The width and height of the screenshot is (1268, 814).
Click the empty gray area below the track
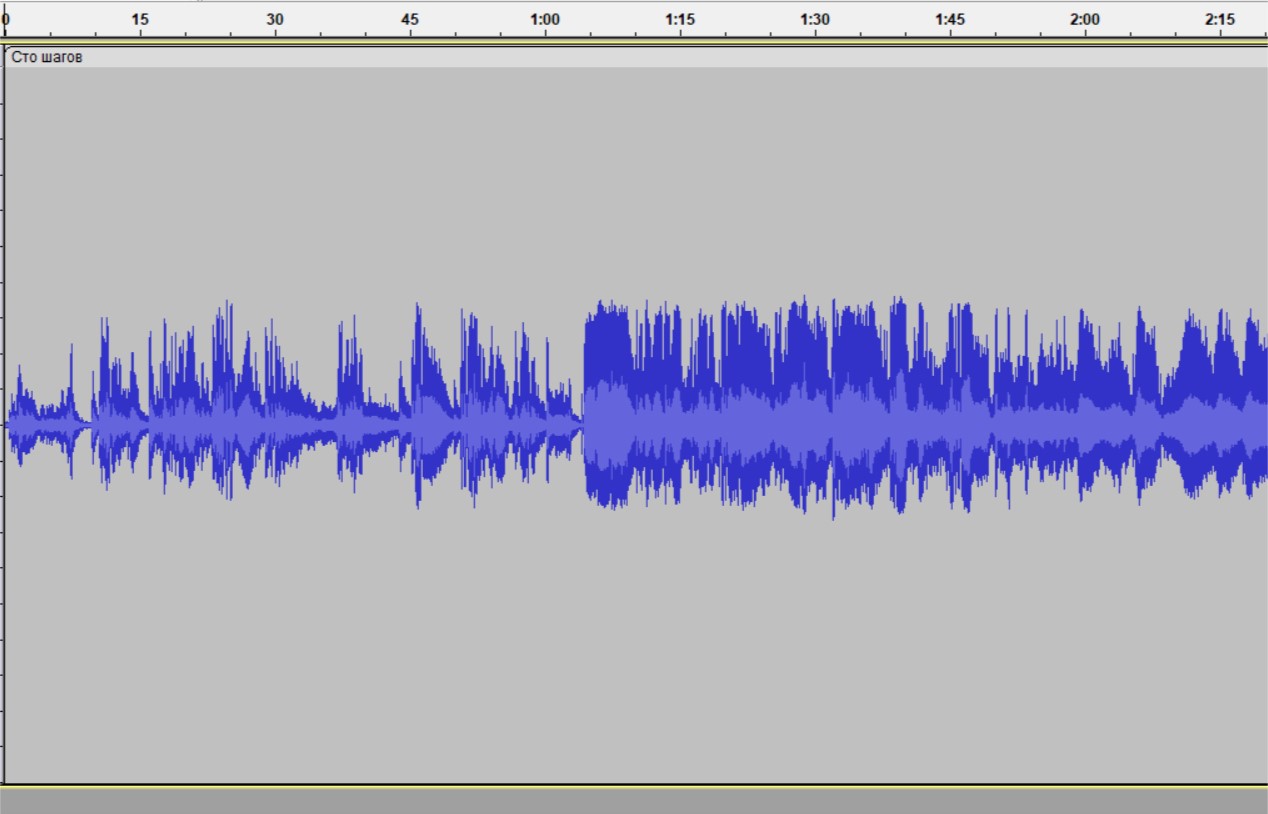[x=634, y=801]
